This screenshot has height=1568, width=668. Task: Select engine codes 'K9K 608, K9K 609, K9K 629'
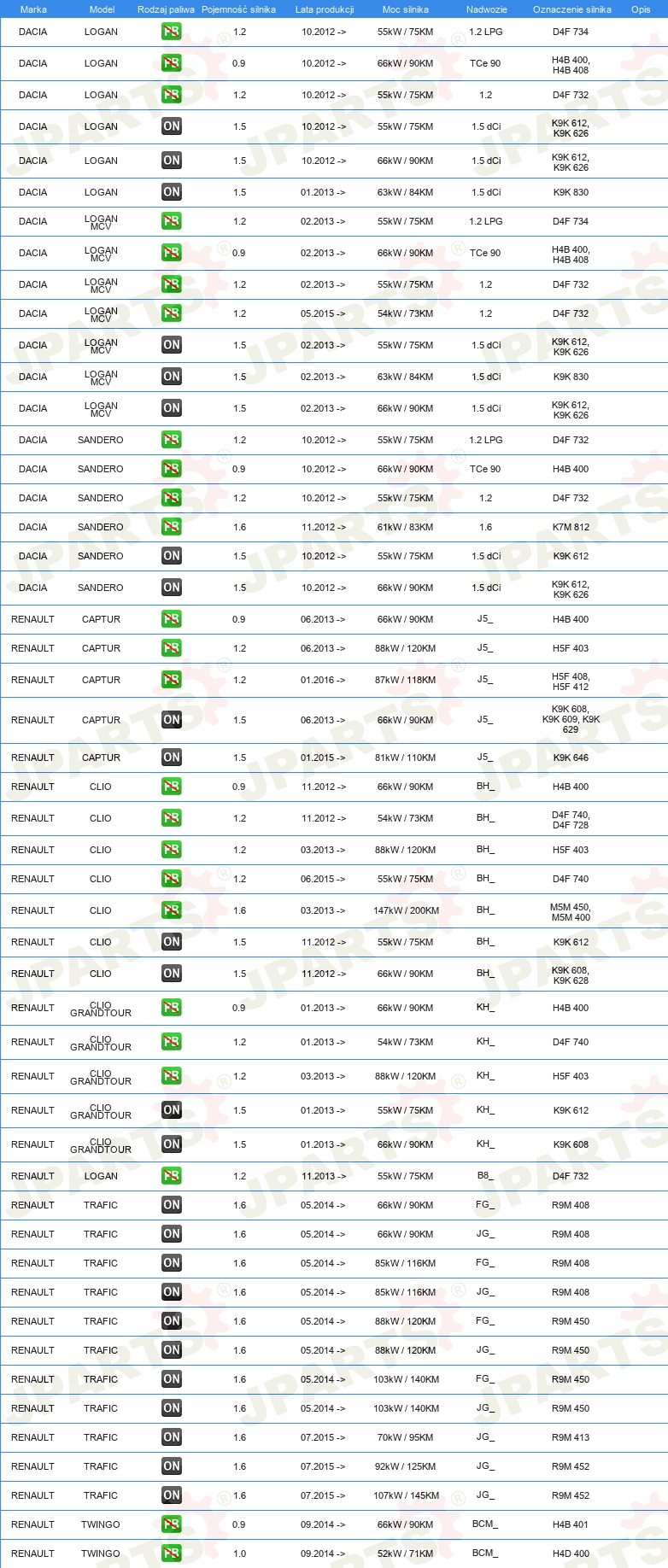(571, 719)
